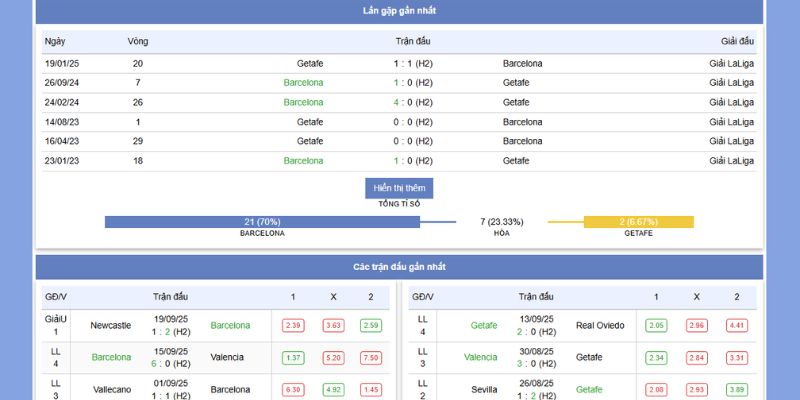
Task: Click green Valencia in the 30/08/25 match
Action: click(x=481, y=358)
